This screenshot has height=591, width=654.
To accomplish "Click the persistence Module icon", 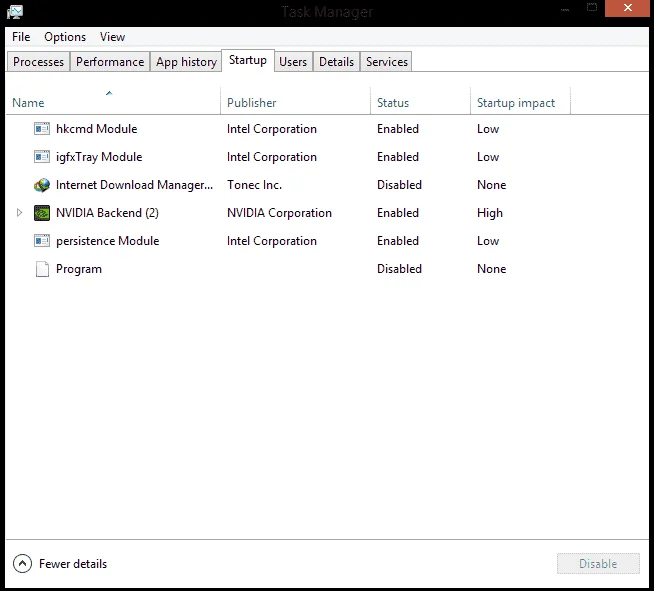I will pyautogui.click(x=42, y=241).
